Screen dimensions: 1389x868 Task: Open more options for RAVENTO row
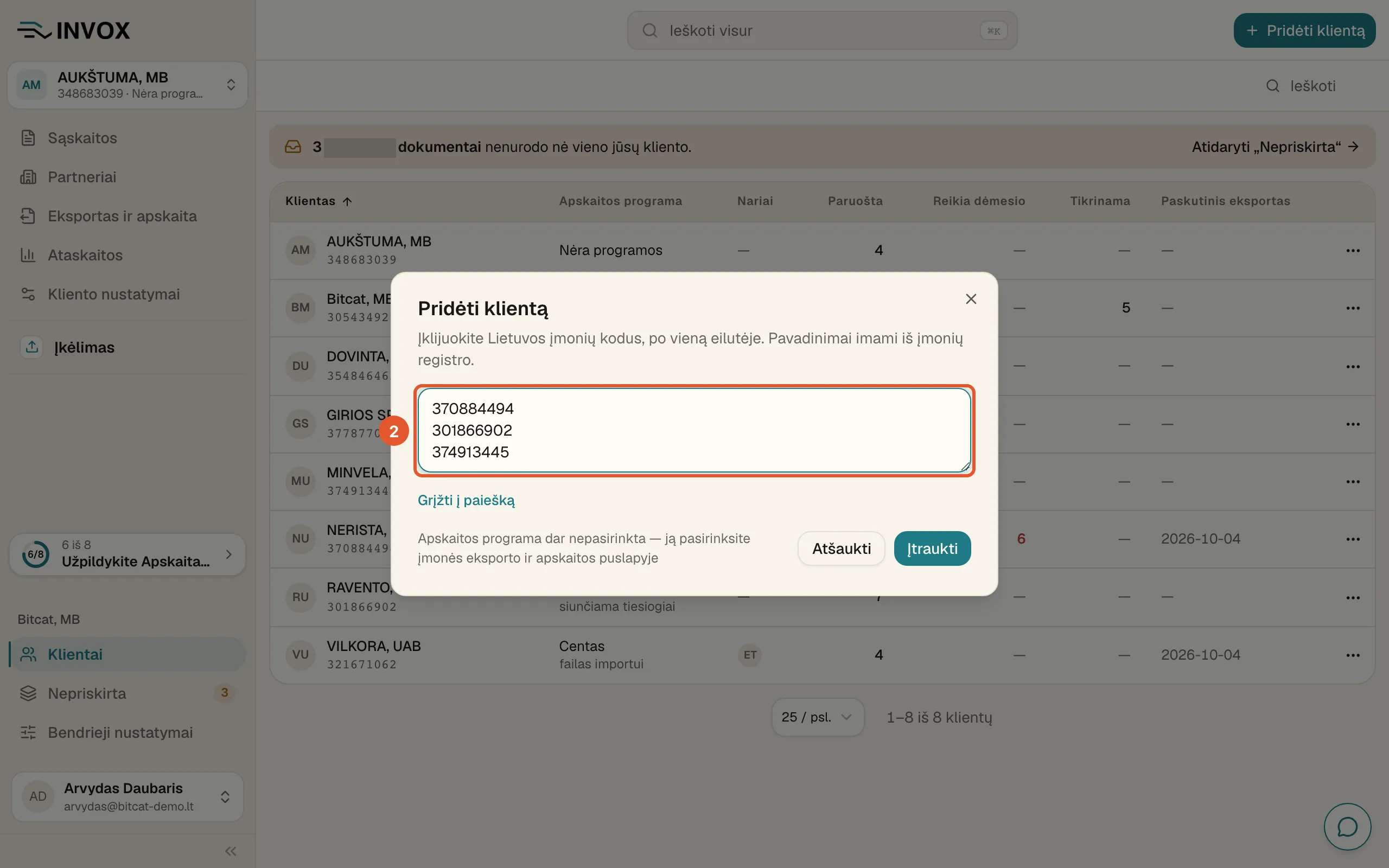click(1353, 597)
